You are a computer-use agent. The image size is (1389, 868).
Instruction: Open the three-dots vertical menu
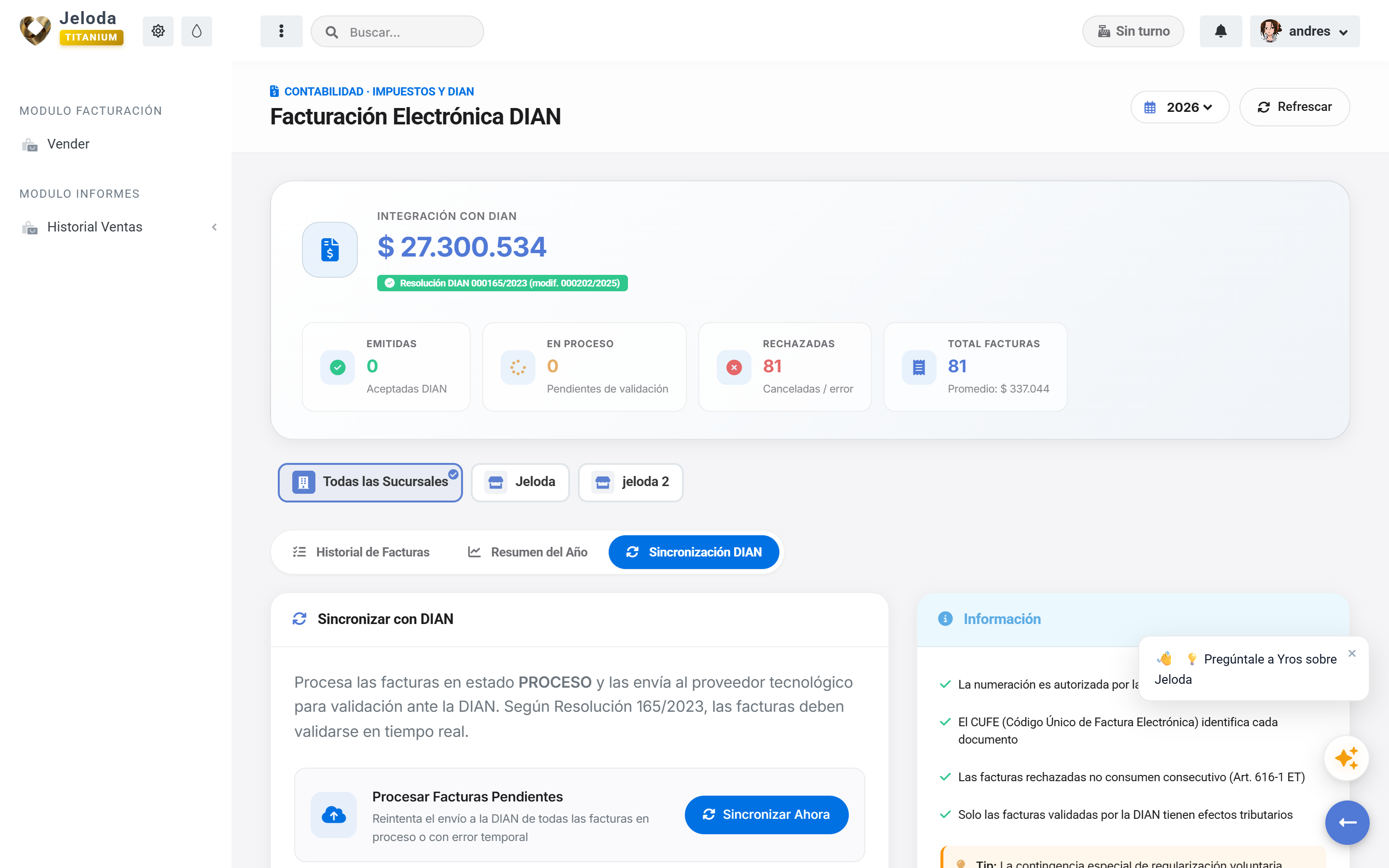coord(281,31)
